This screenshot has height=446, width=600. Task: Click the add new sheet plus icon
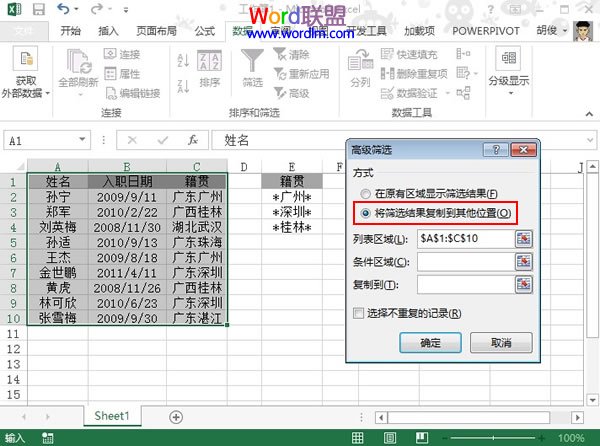click(x=176, y=417)
